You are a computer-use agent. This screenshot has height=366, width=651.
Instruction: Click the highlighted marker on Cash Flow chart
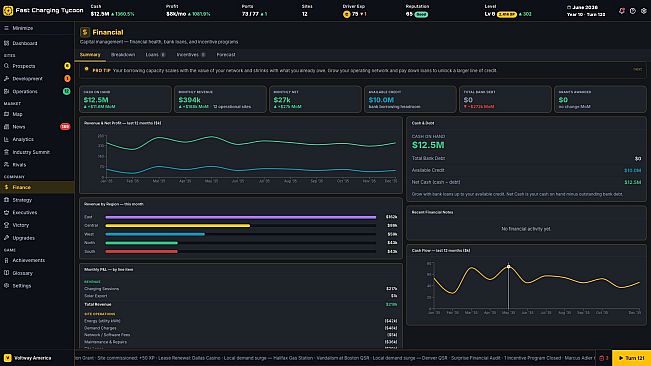point(508,266)
